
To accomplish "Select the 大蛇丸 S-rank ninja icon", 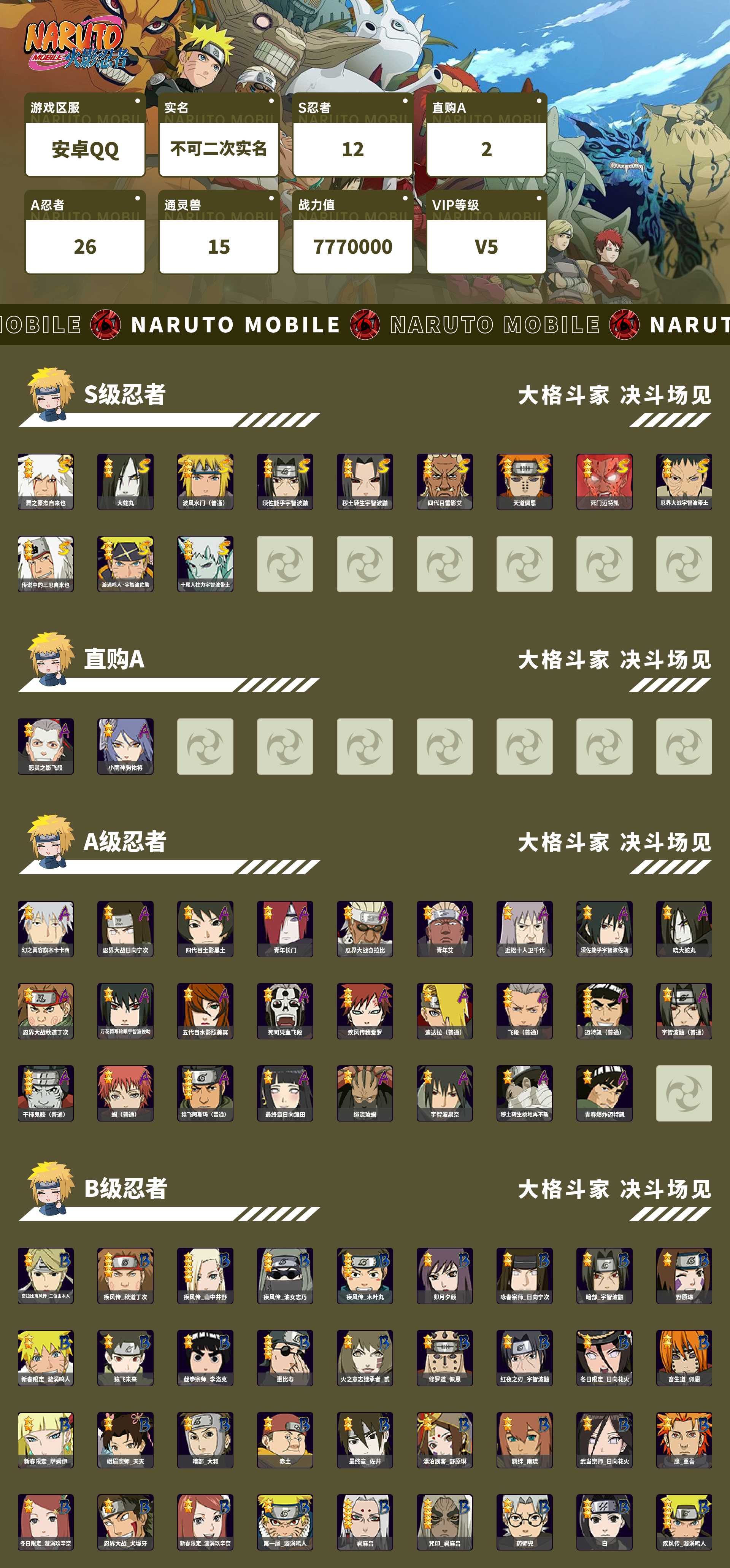I will (x=125, y=481).
